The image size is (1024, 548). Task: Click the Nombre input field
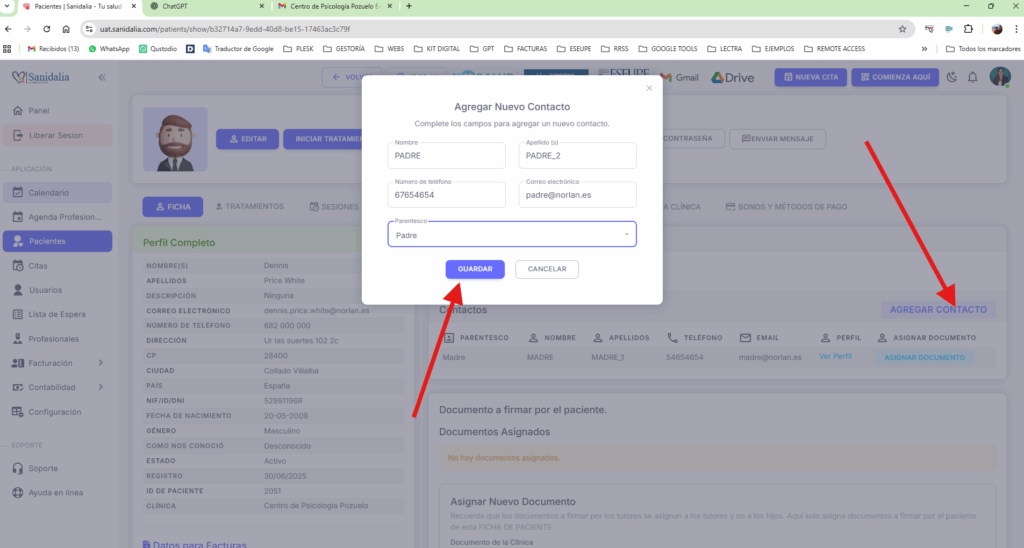(446, 156)
